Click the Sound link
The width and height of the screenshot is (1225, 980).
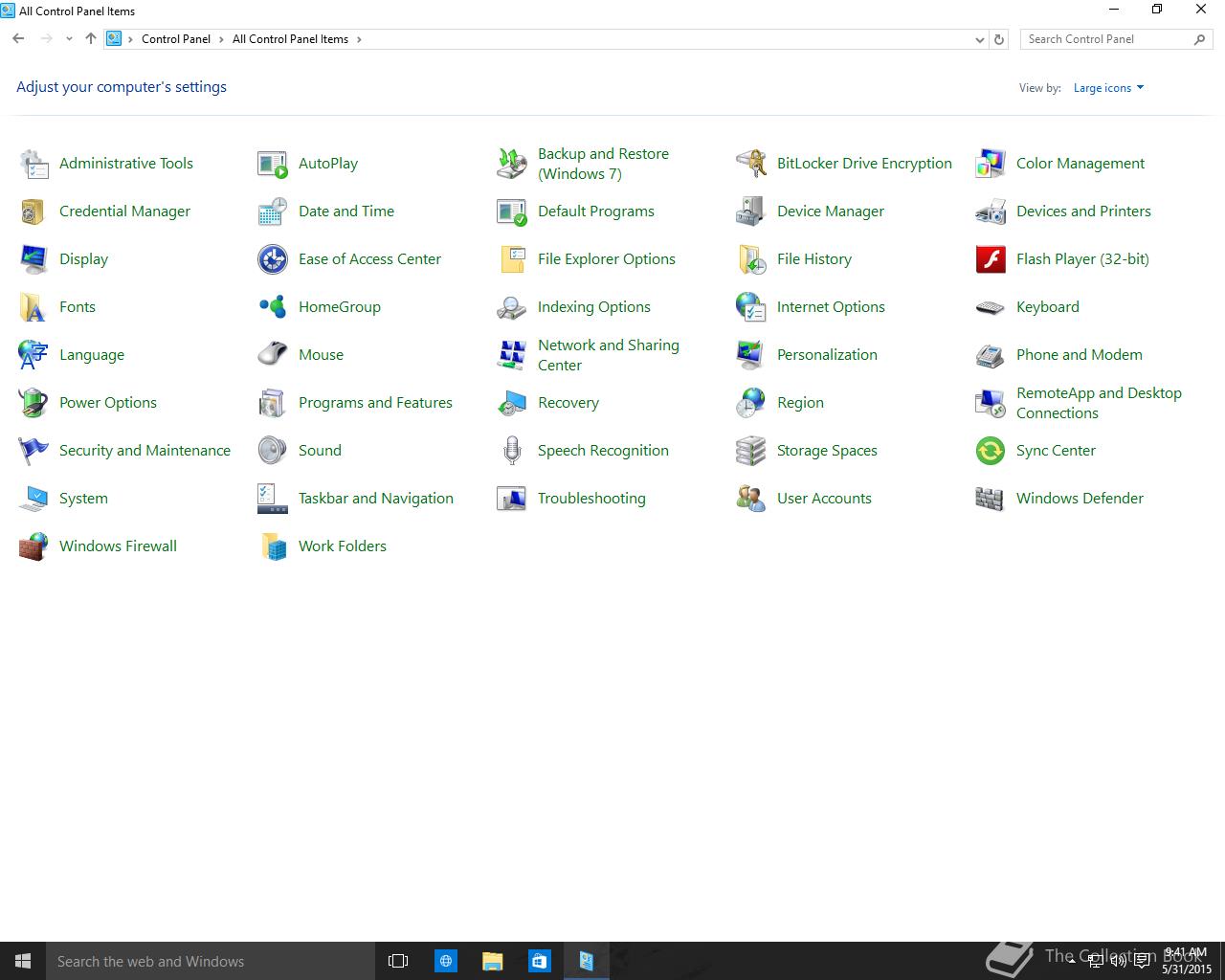click(x=320, y=451)
